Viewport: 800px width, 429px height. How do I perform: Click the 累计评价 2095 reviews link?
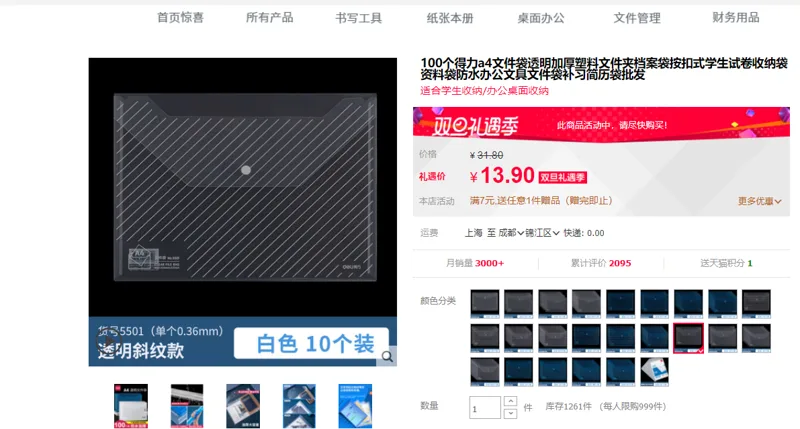(x=601, y=263)
